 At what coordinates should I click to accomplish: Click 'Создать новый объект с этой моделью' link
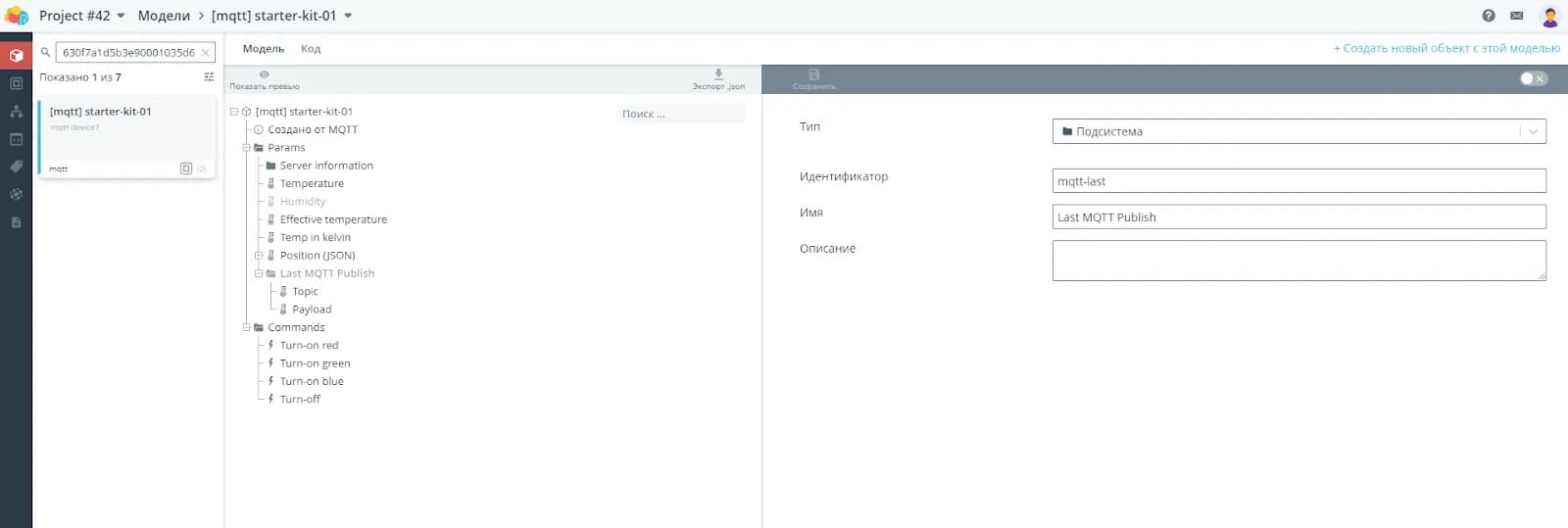1446,48
